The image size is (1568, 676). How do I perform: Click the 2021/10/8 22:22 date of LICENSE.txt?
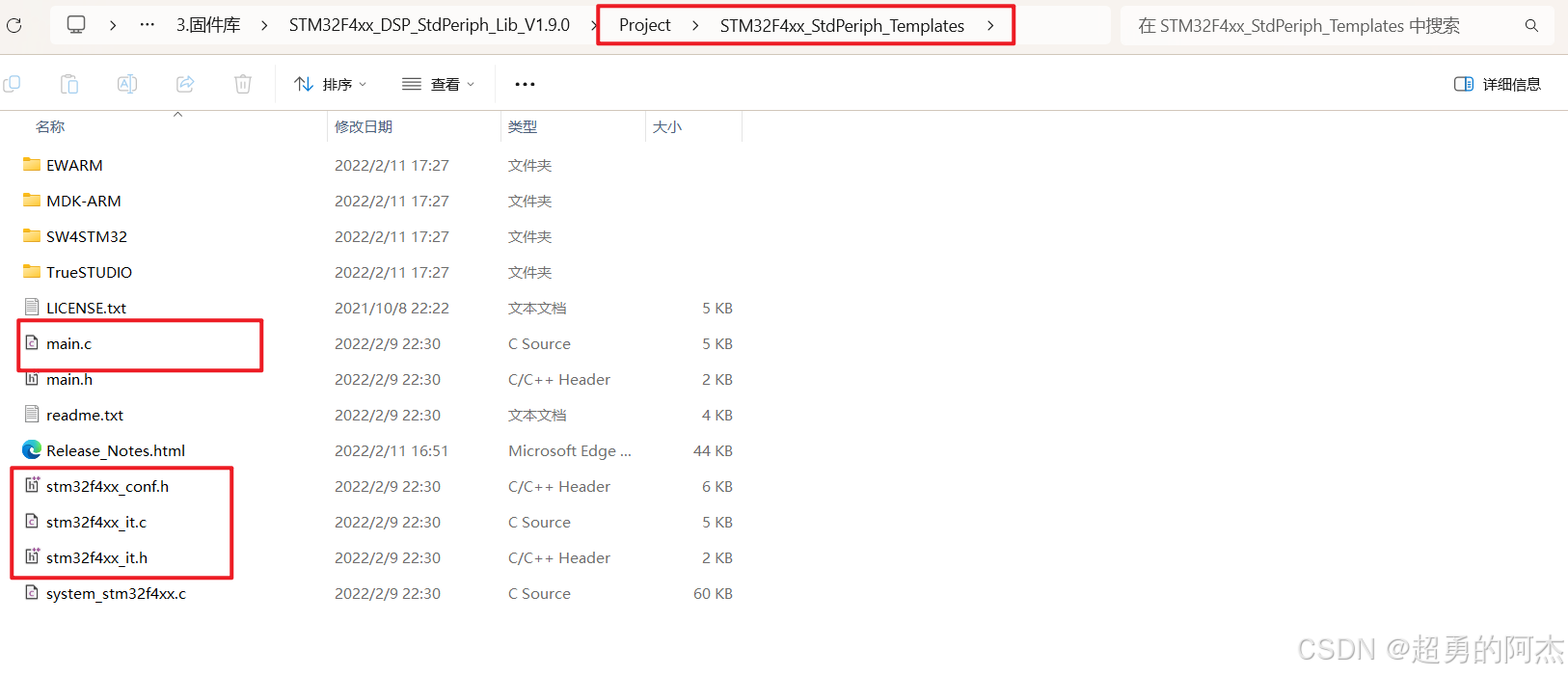(392, 309)
